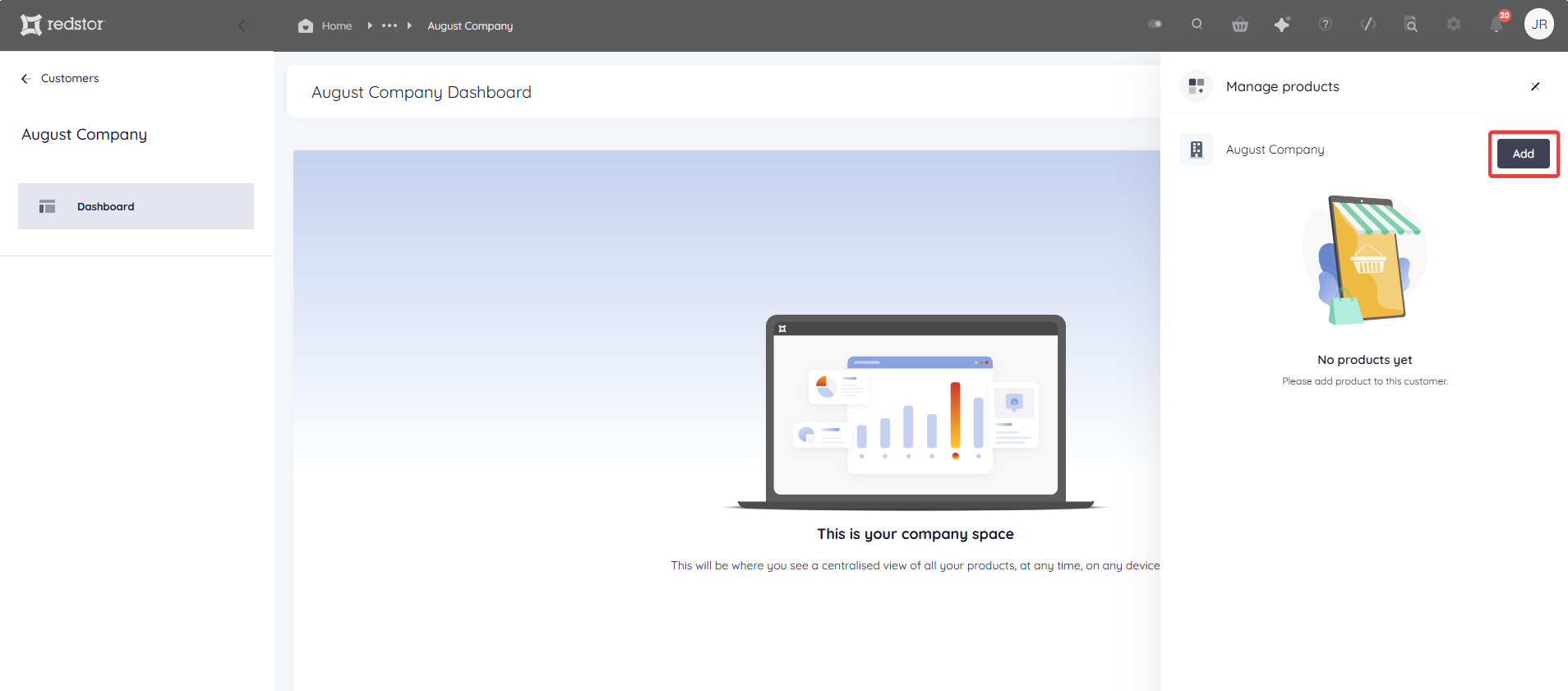
Task: Open the document search icon
Action: [1411, 24]
